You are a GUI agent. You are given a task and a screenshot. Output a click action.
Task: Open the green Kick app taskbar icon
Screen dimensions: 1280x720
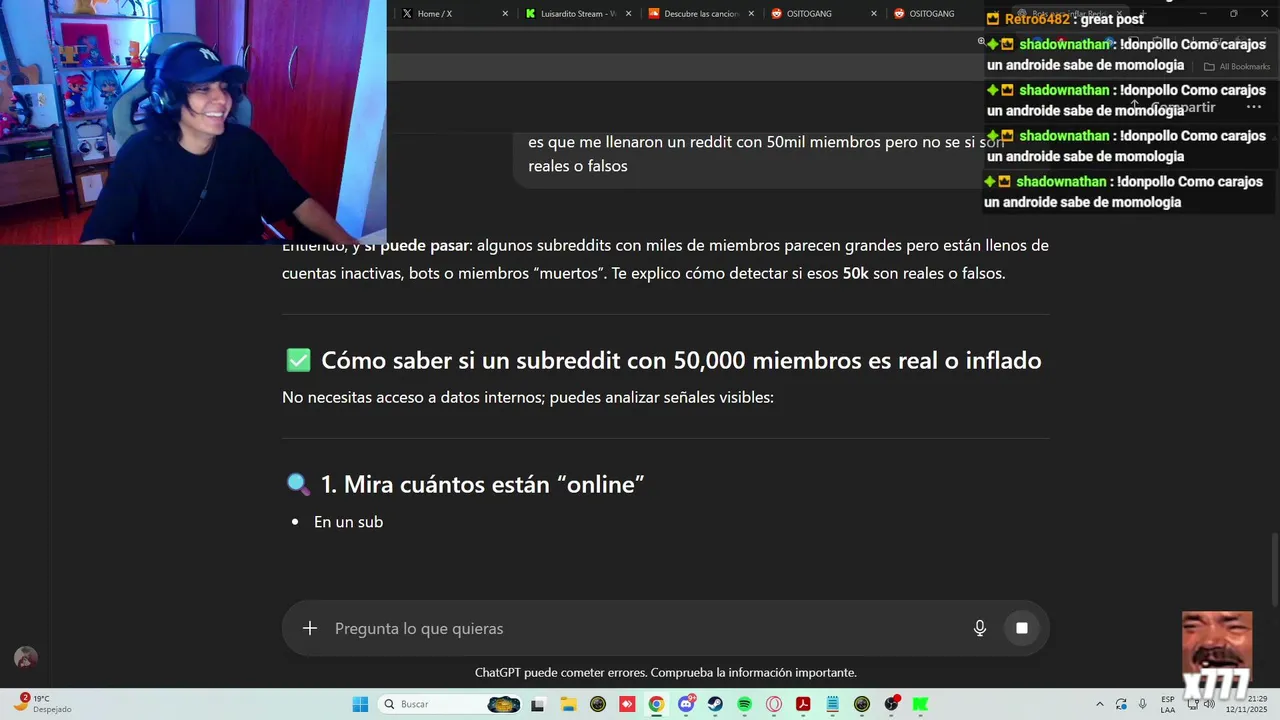point(920,704)
